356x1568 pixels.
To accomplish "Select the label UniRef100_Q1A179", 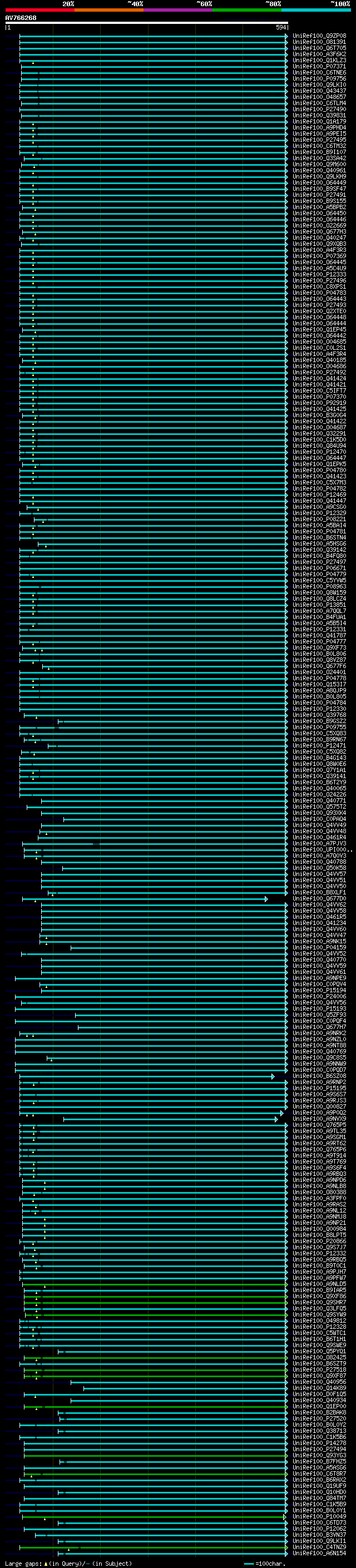I will point(319,122).
